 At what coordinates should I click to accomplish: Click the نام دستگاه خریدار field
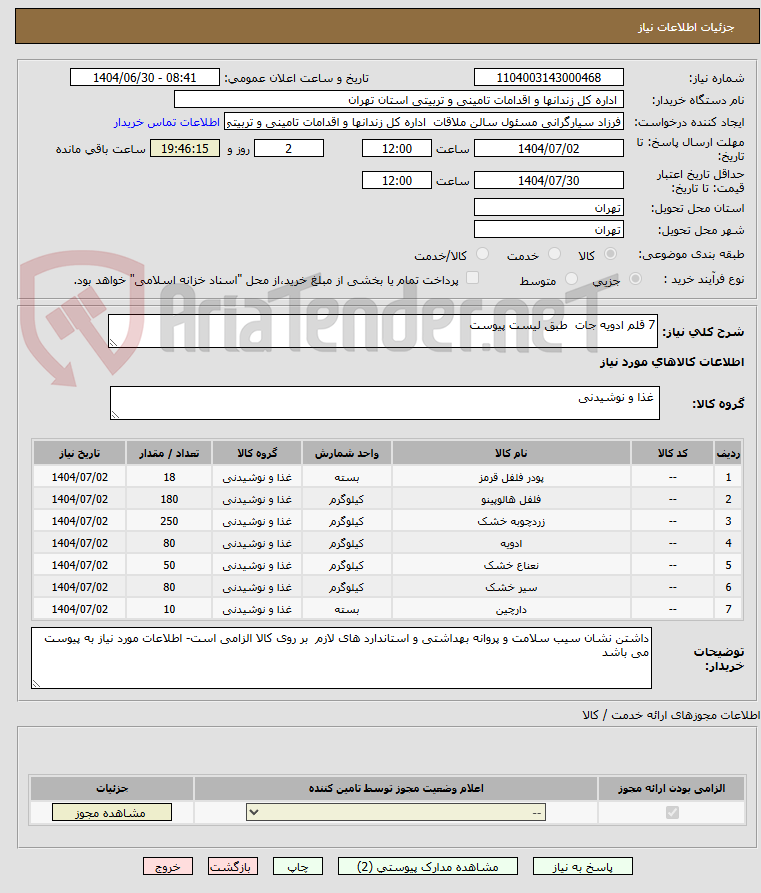tap(399, 100)
